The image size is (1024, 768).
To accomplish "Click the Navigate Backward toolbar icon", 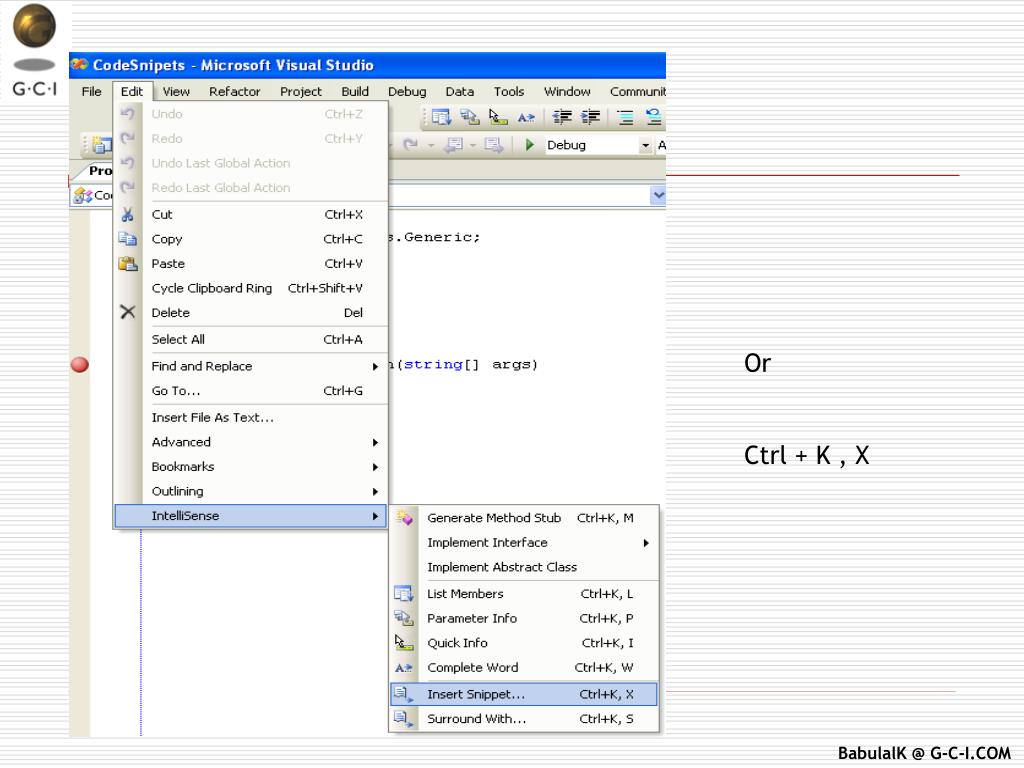I will pyautogui.click(x=454, y=144).
